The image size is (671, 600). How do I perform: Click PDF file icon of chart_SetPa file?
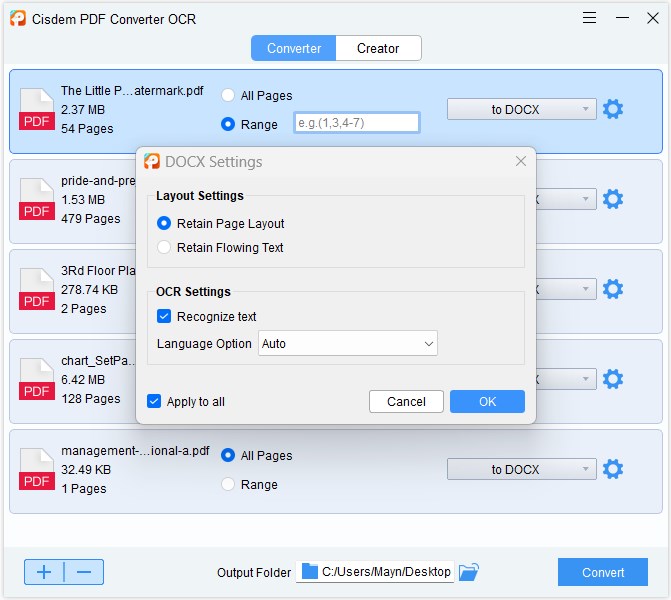pos(37,379)
